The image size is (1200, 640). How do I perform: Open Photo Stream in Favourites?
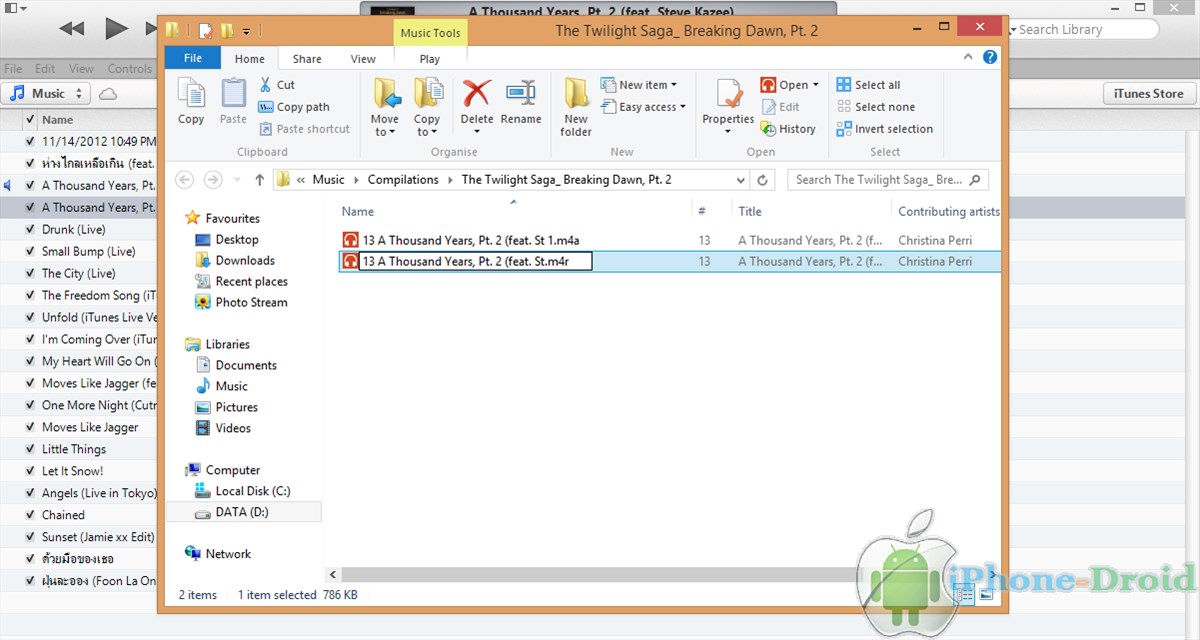point(251,303)
